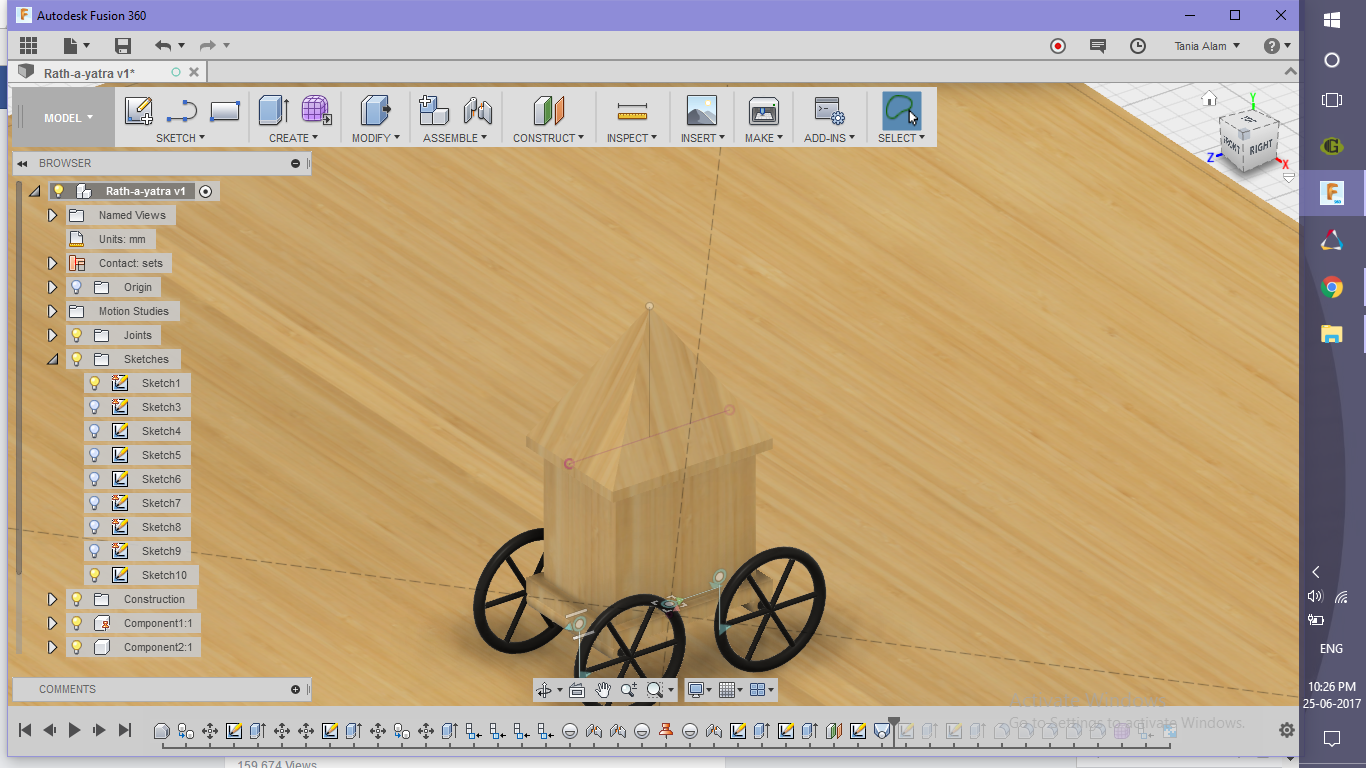Select the Scripts and Add-Ins icon
1366x768 pixels.
coord(829,110)
